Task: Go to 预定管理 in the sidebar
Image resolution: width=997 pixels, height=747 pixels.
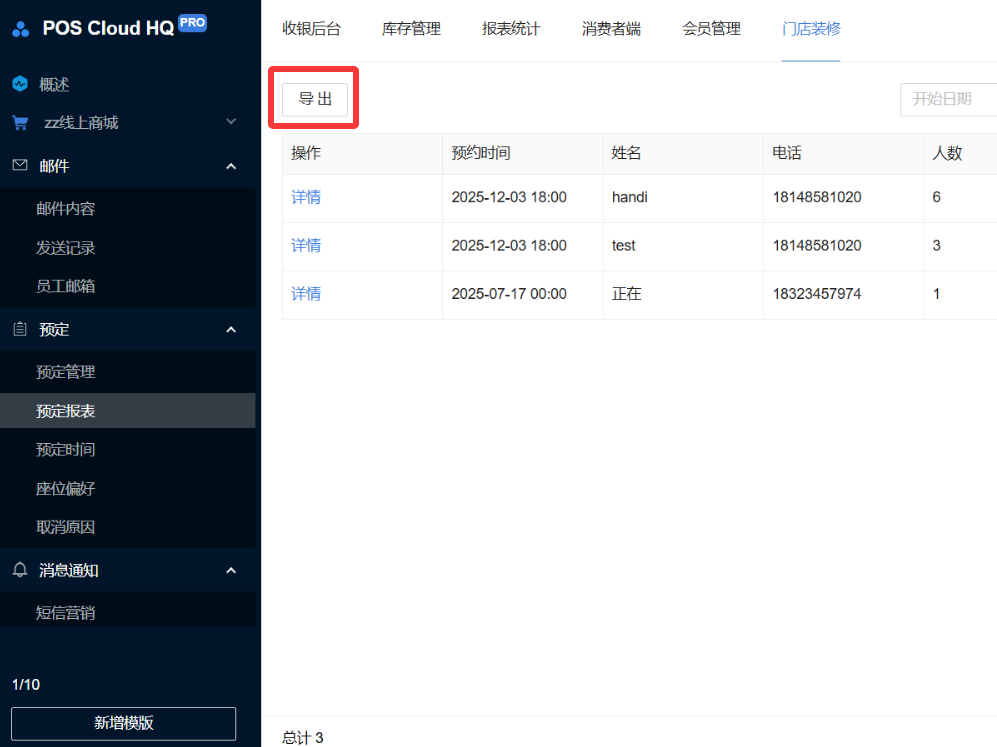Action: [x=66, y=372]
